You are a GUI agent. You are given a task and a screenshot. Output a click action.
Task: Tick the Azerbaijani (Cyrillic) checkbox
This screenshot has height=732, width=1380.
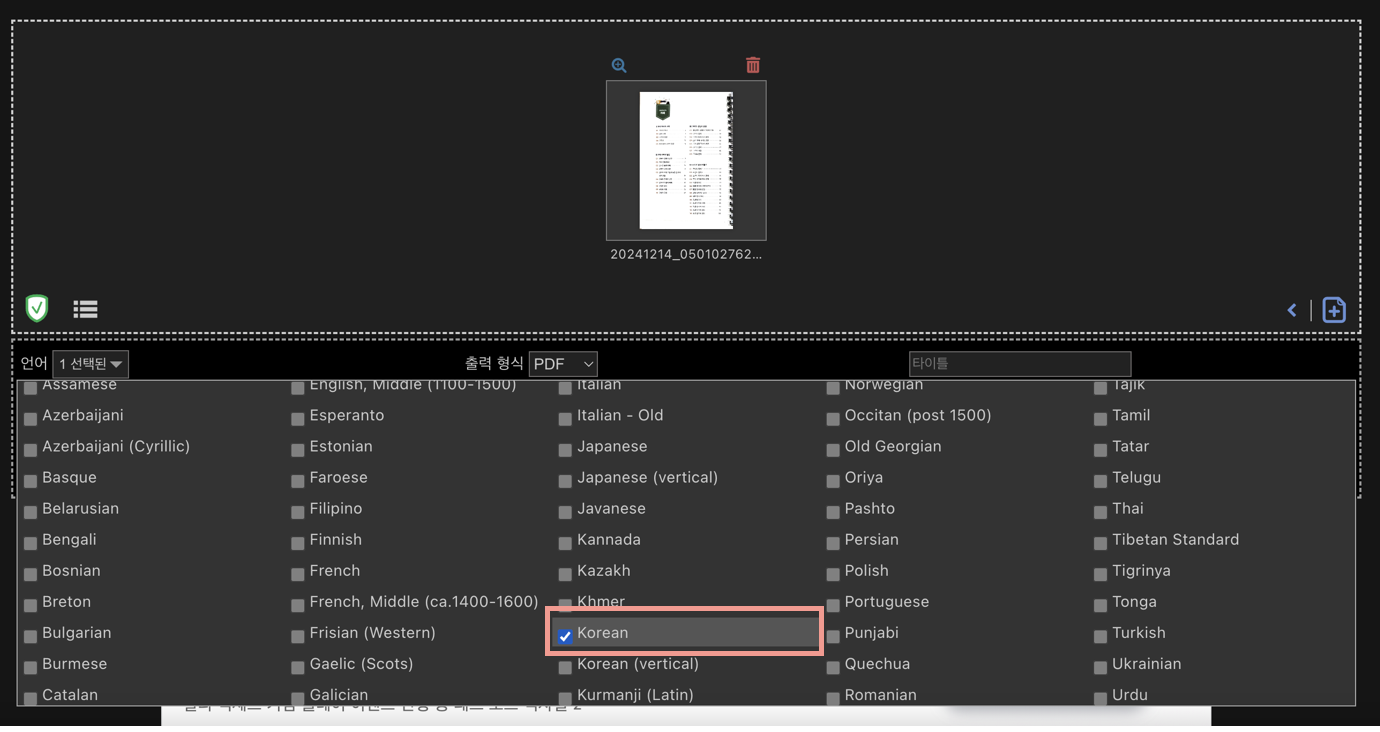point(30,450)
